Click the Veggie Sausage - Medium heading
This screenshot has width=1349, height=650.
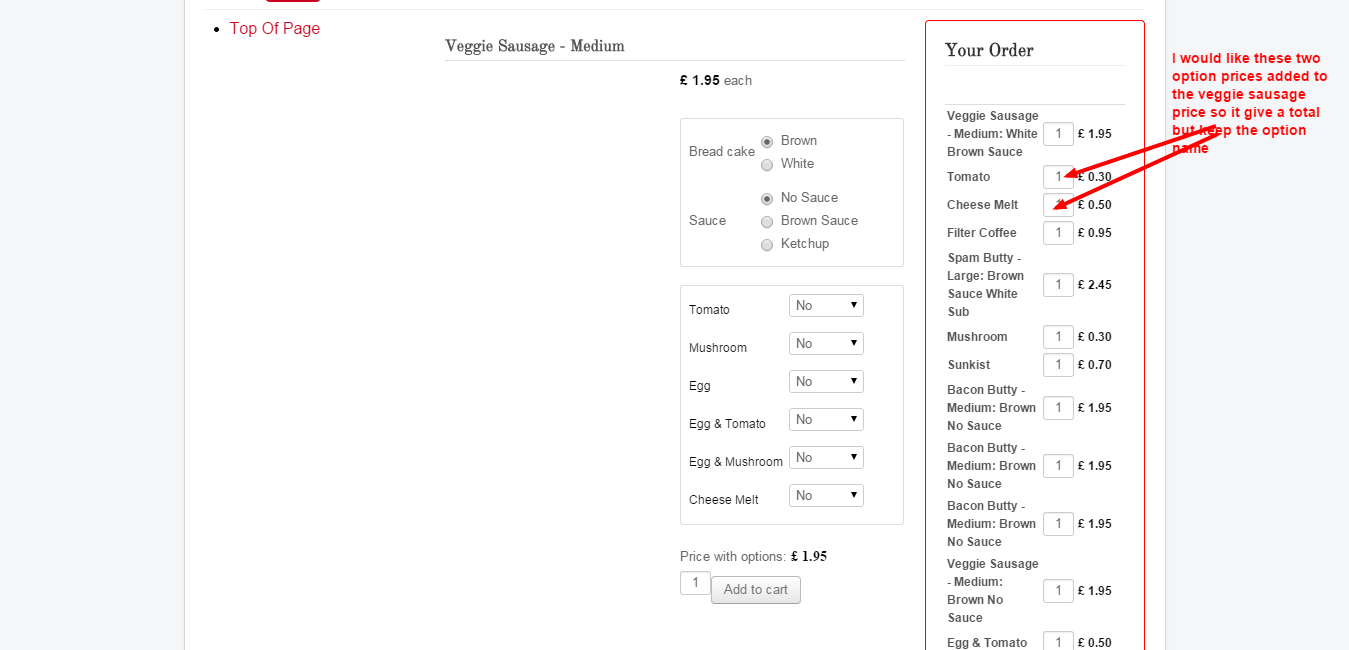[535, 46]
